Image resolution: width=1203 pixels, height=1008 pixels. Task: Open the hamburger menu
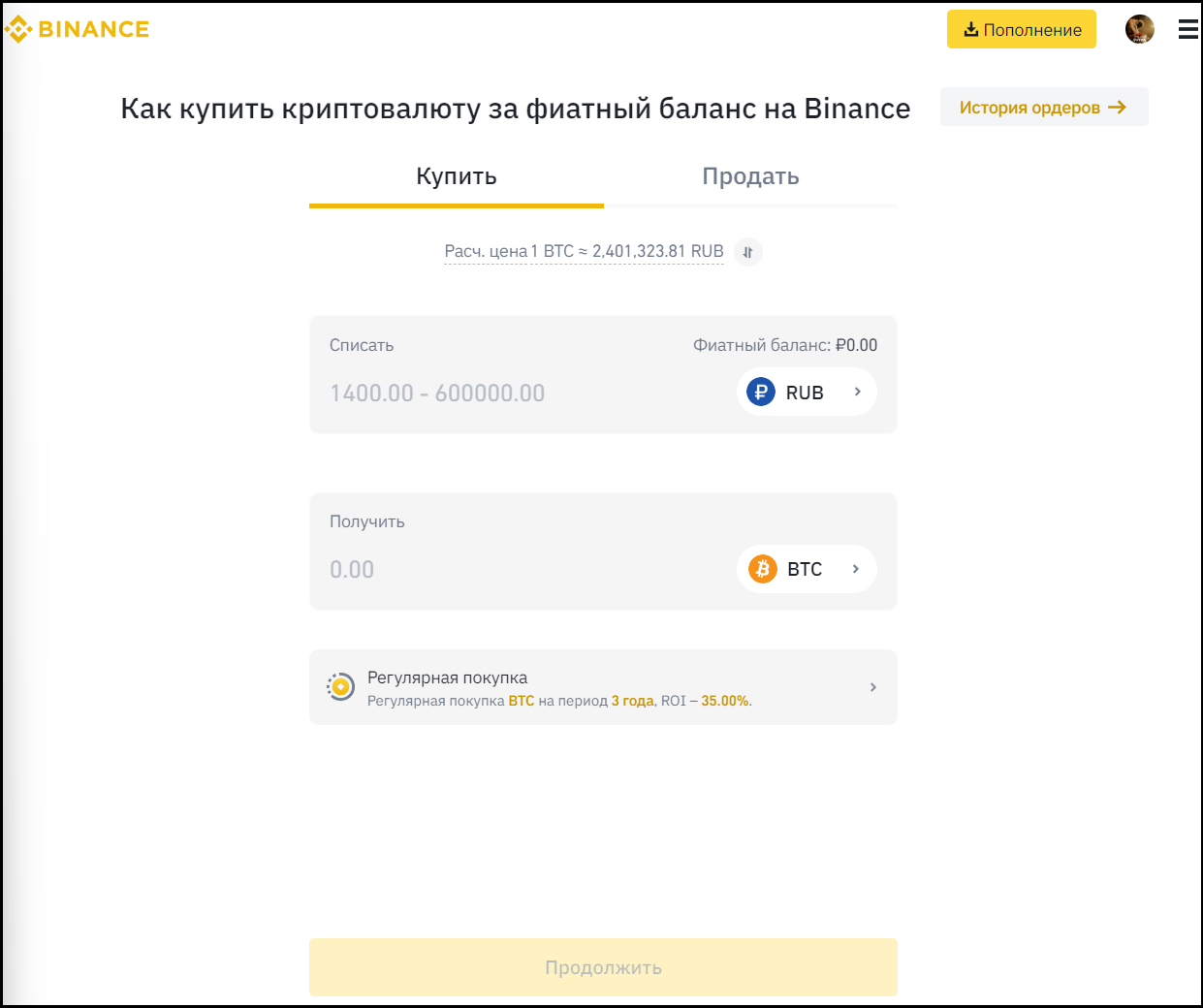tap(1188, 30)
